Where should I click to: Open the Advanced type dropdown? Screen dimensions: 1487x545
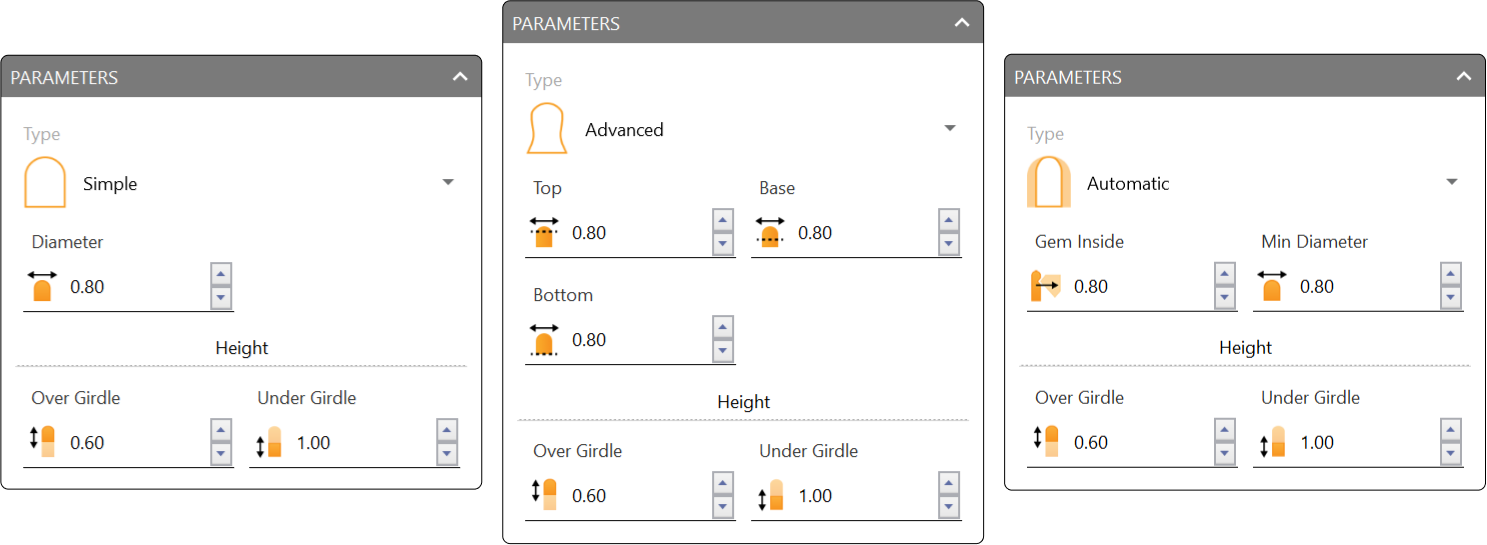point(950,128)
